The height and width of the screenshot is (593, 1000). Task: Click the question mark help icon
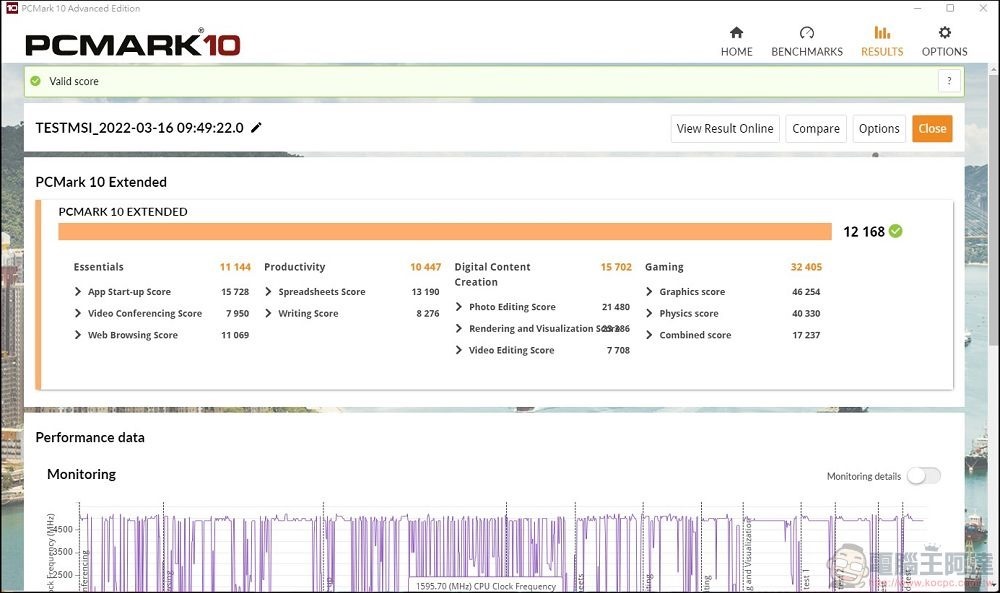tap(949, 82)
